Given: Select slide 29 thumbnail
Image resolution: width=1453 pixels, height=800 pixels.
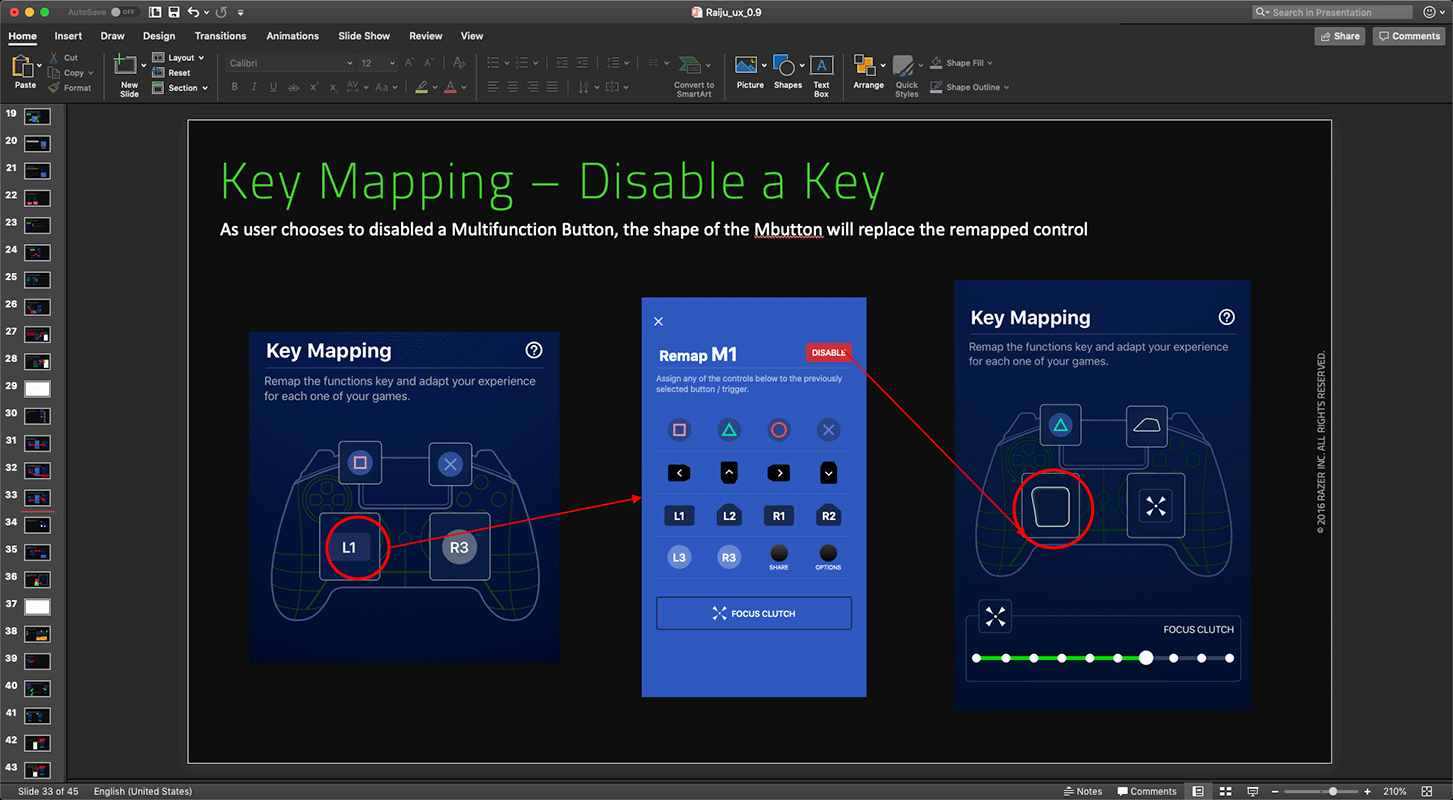Looking at the screenshot, I should tap(37, 389).
